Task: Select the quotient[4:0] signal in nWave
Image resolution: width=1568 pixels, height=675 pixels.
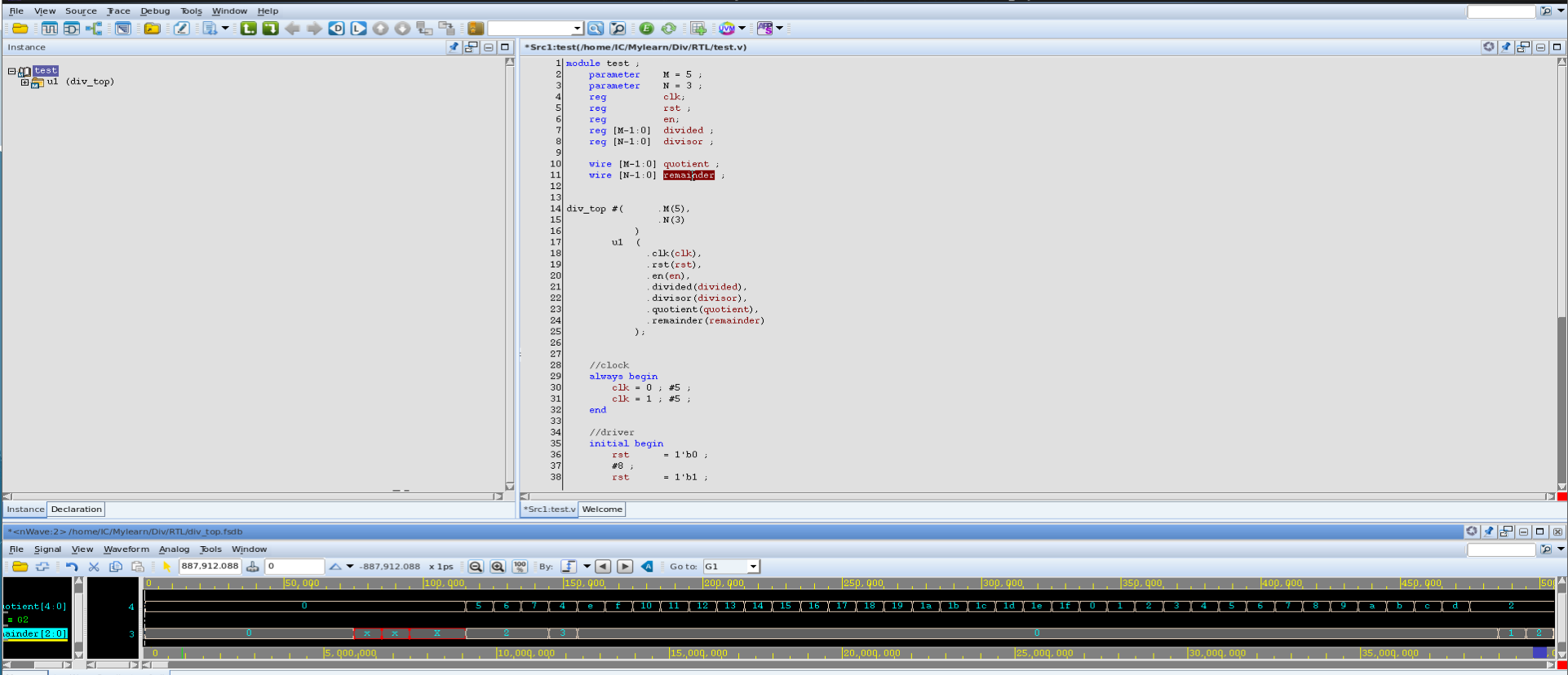Action: tap(34, 607)
